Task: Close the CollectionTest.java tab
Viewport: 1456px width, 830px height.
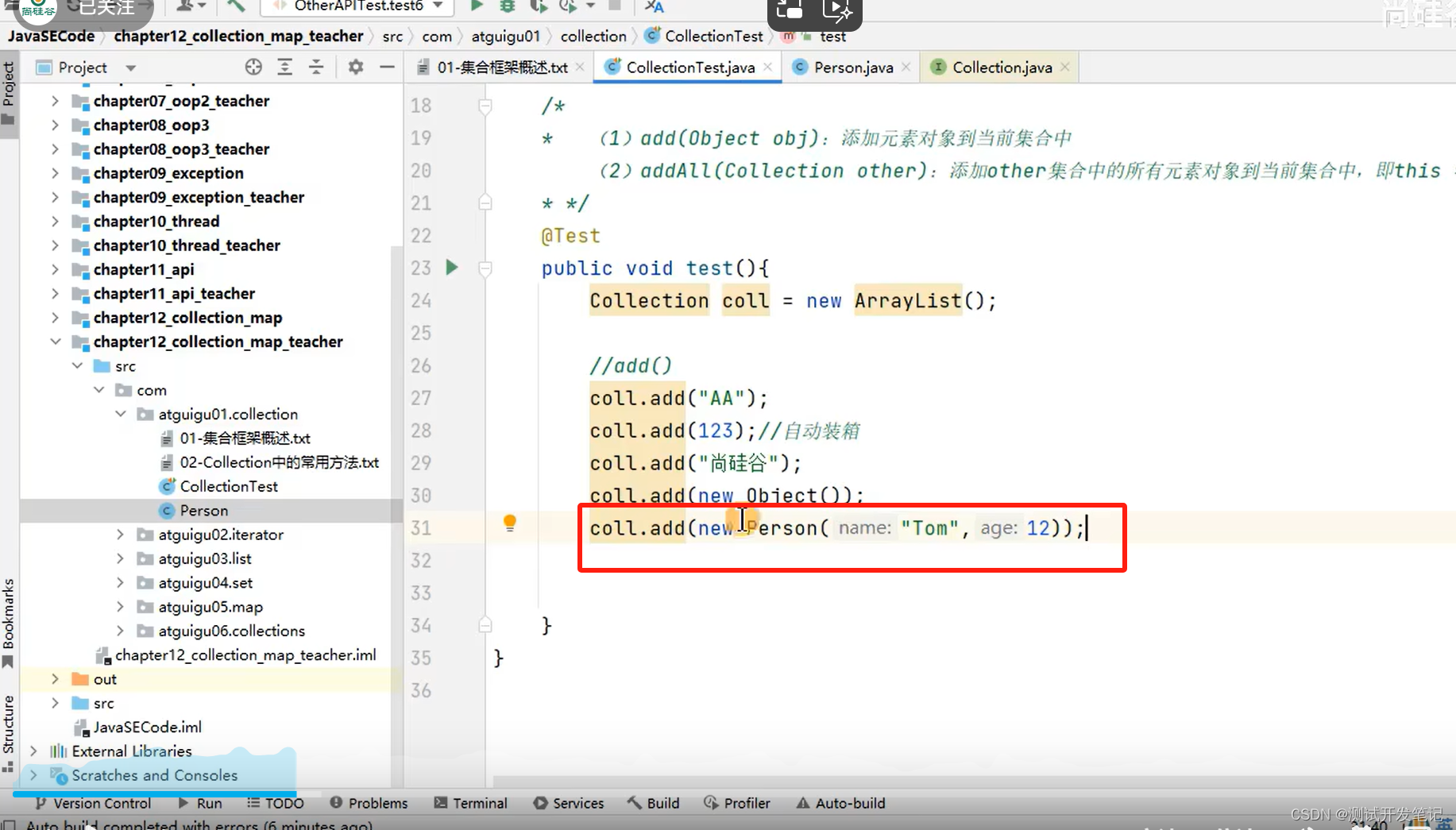Action: point(767,68)
